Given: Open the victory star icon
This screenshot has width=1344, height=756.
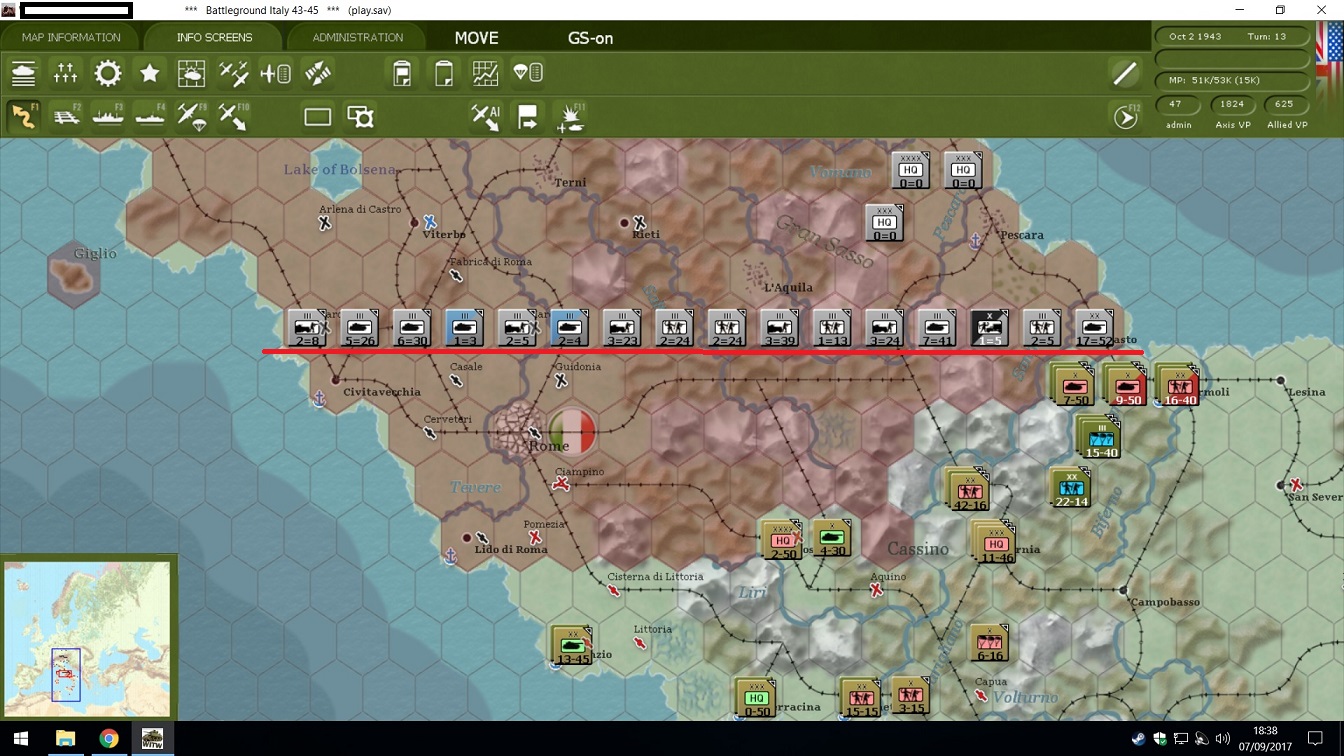Looking at the screenshot, I should (150, 73).
